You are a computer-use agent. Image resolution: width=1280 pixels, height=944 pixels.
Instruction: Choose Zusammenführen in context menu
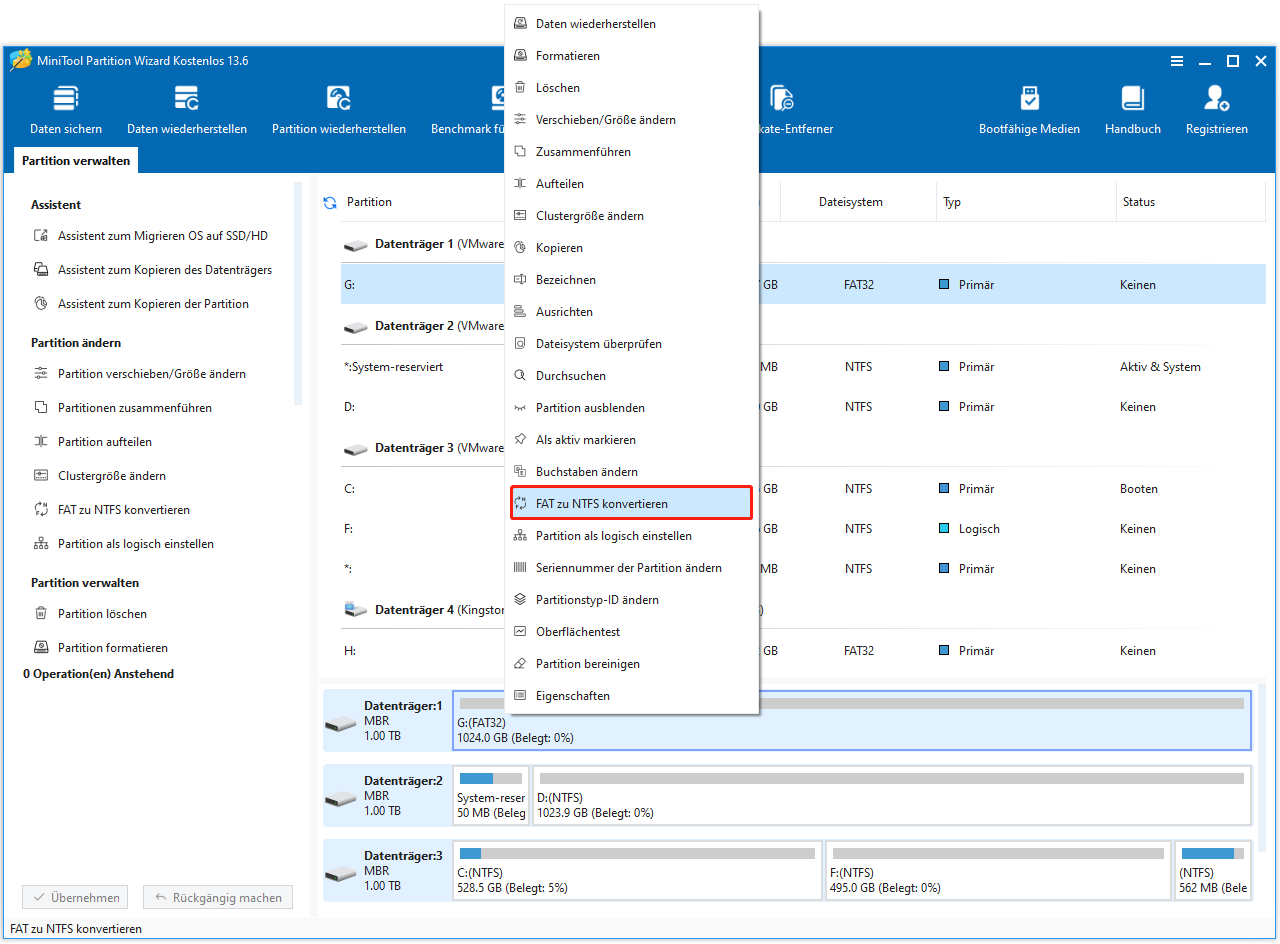tap(631, 152)
